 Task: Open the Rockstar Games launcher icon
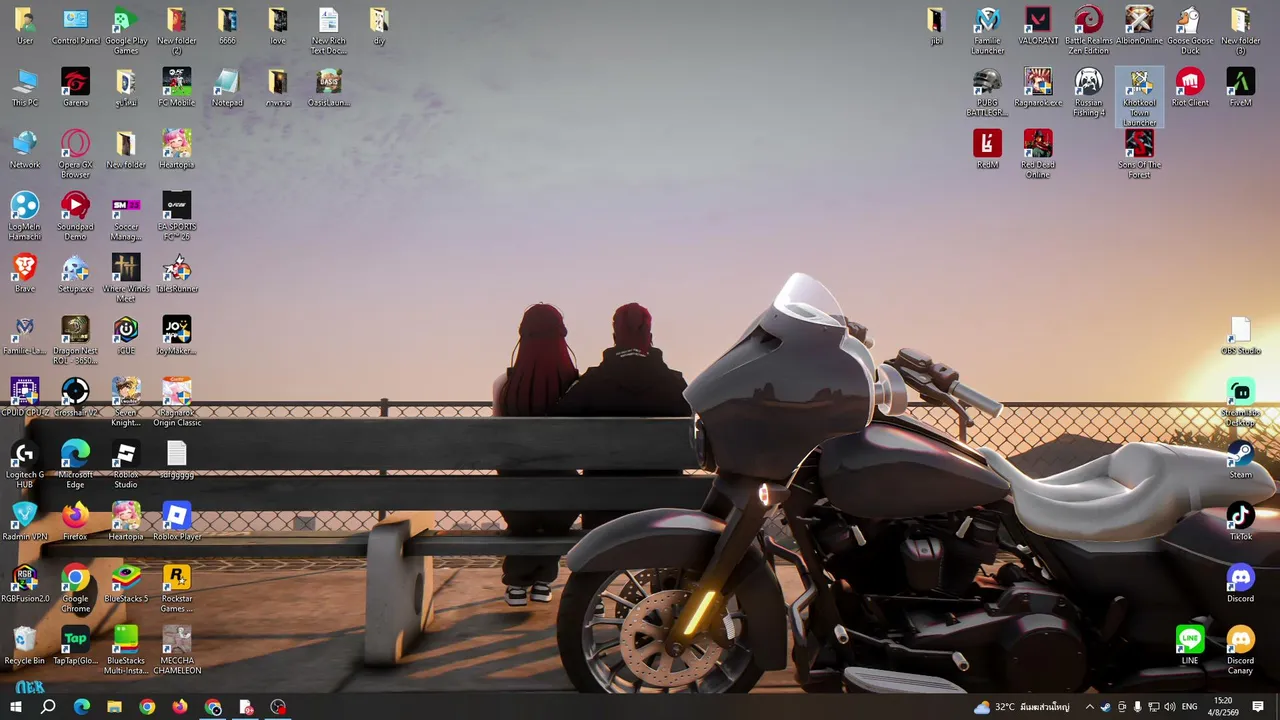(x=176, y=587)
